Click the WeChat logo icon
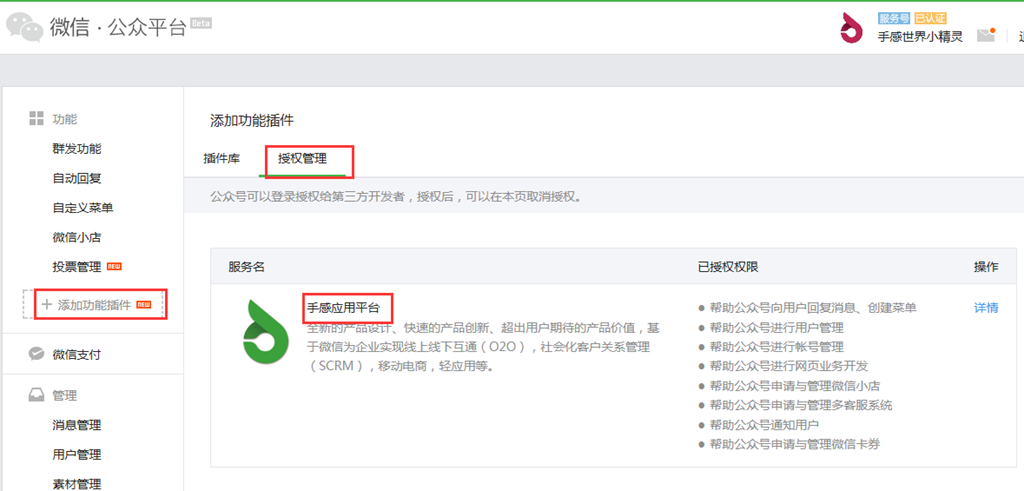This screenshot has height=491, width=1024. 25,27
